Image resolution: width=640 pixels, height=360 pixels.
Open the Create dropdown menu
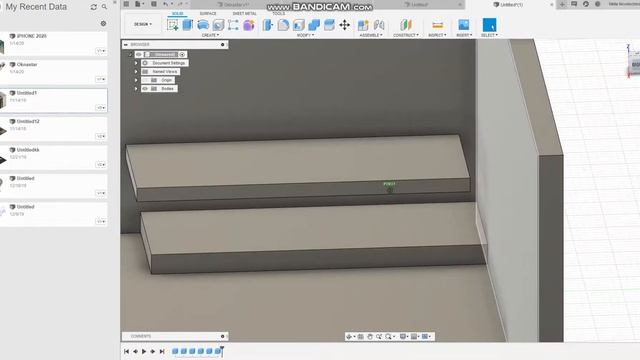point(210,36)
